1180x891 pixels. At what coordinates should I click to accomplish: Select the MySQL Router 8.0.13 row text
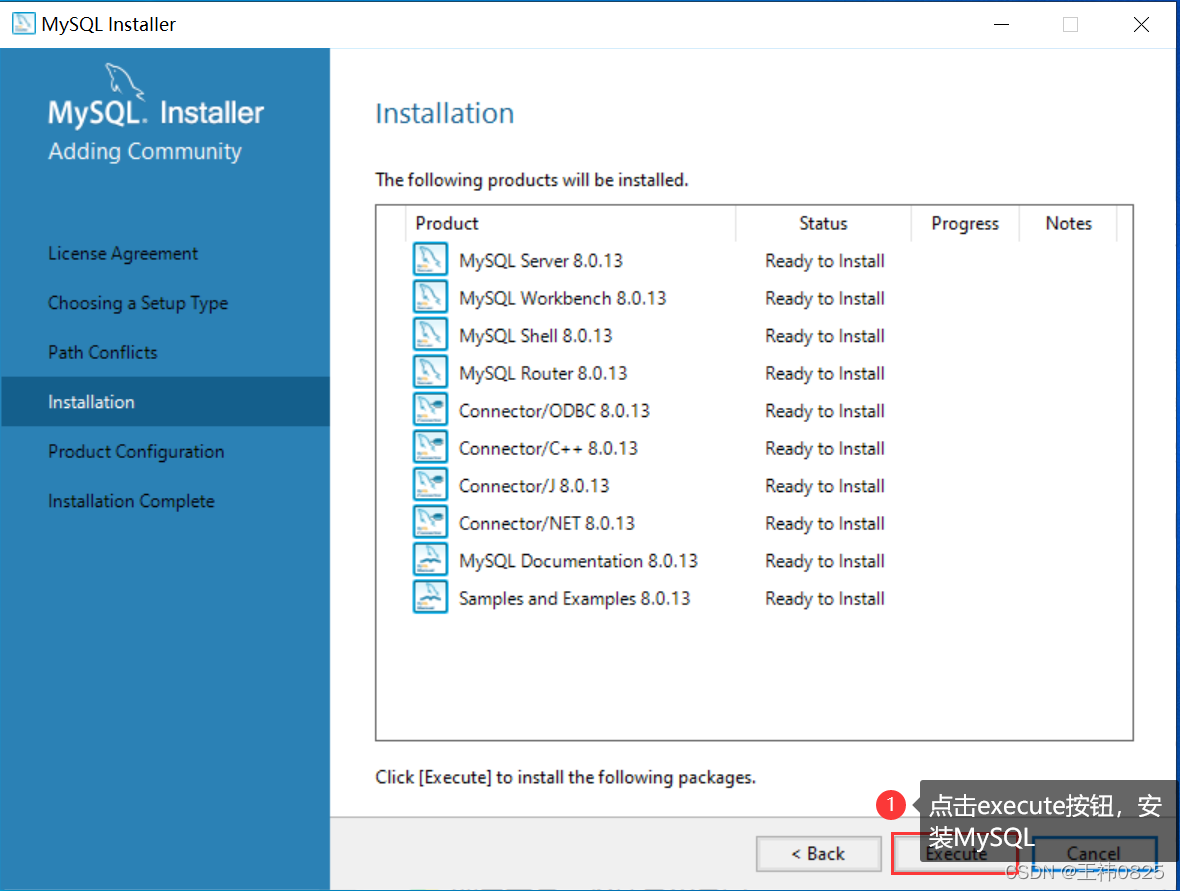tap(543, 373)
